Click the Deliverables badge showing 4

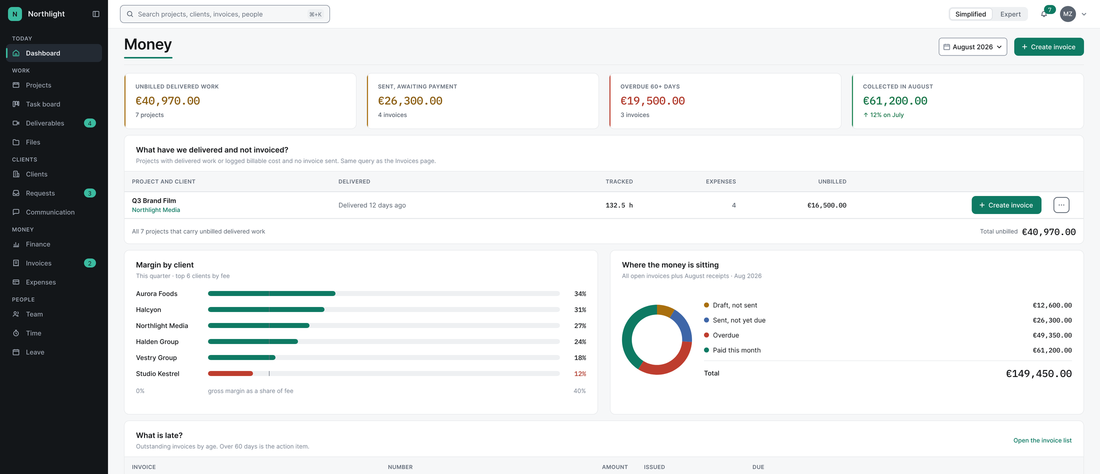click(90, 123)
